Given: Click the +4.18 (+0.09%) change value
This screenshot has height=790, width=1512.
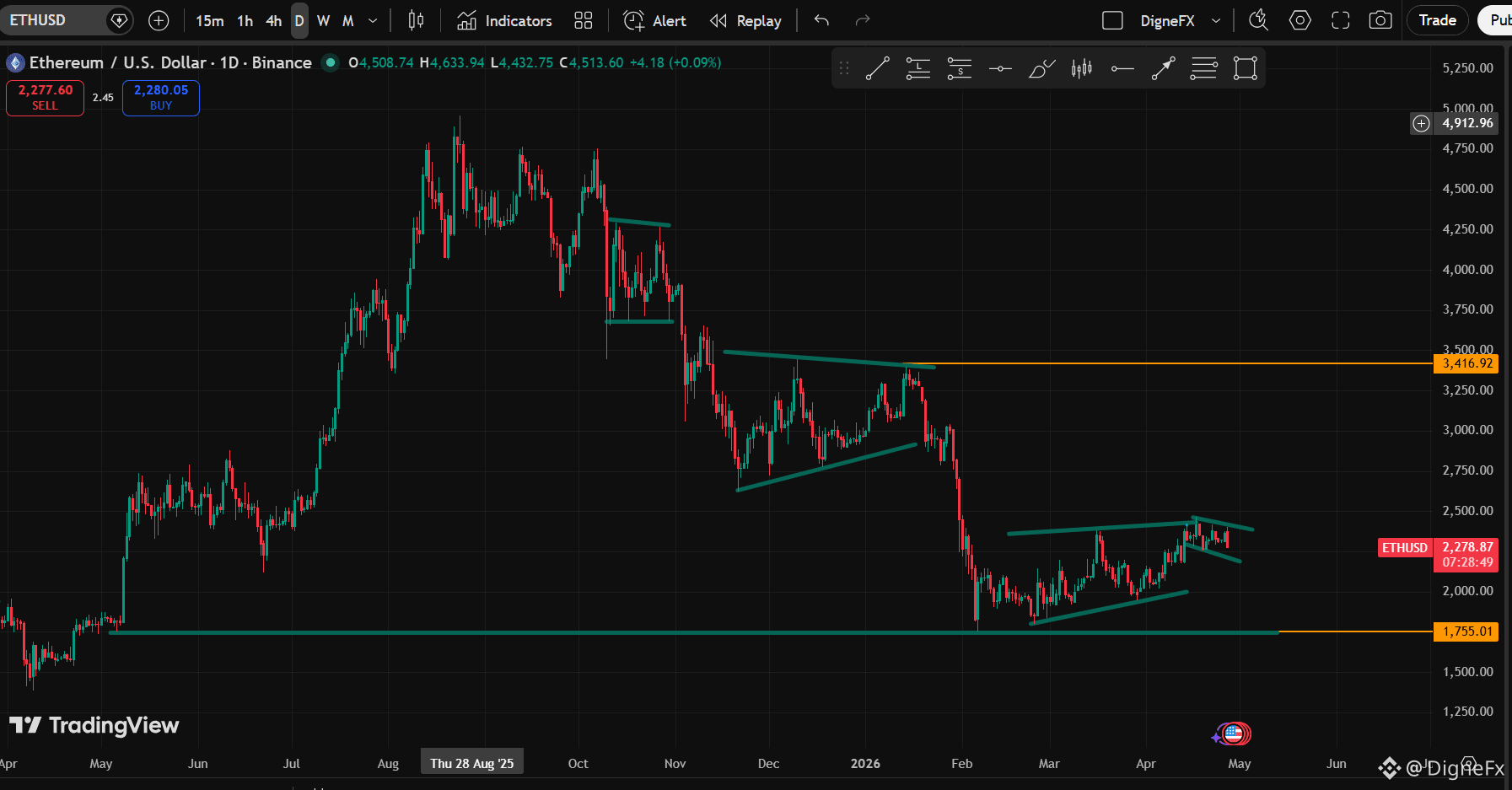Looking at the screenshot, I should 675,62.
